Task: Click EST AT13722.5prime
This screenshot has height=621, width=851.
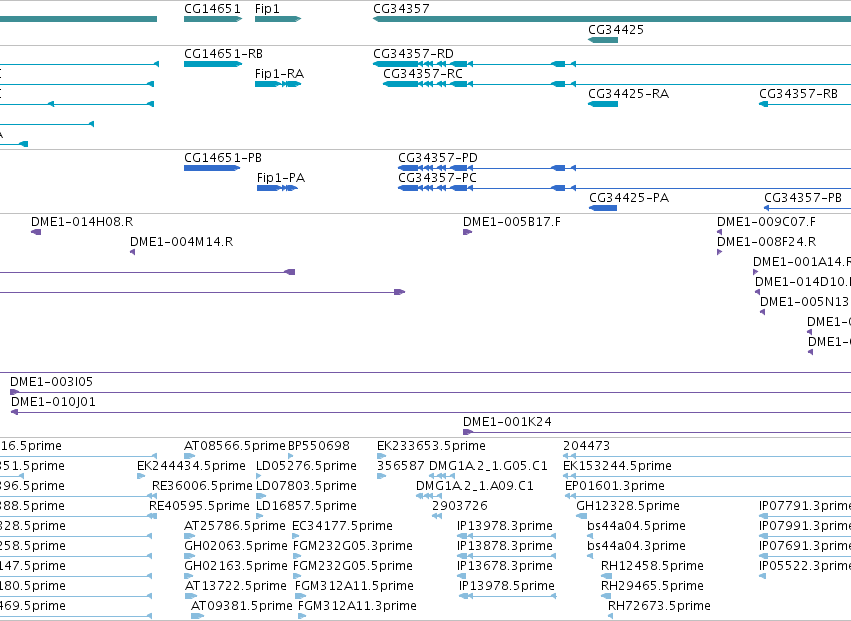Action: pos(236,587)
